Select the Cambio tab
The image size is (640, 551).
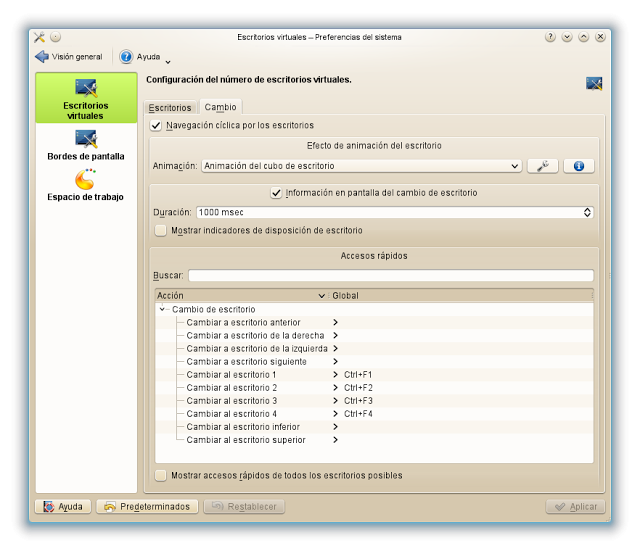pyautogui.click(x=220, y=107)
